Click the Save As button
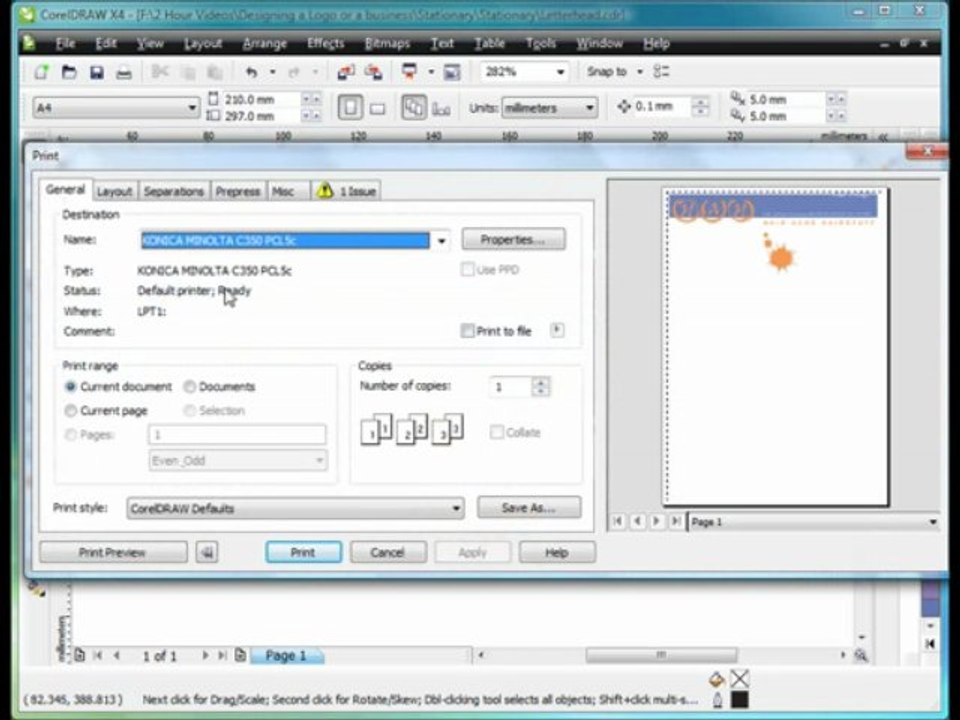 tap(528, 508)
